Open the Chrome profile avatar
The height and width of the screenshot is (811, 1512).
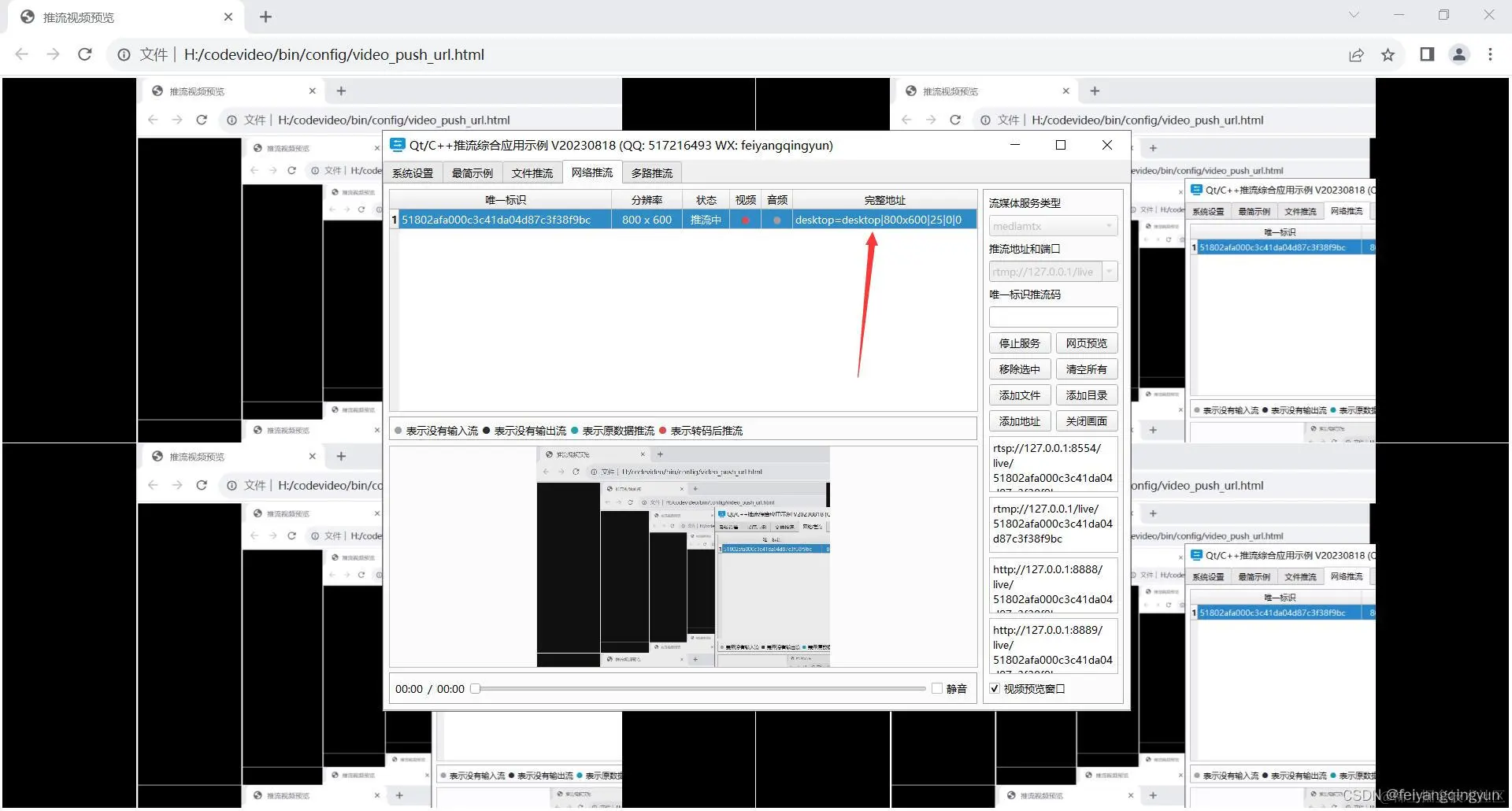tap(1459, 54)
